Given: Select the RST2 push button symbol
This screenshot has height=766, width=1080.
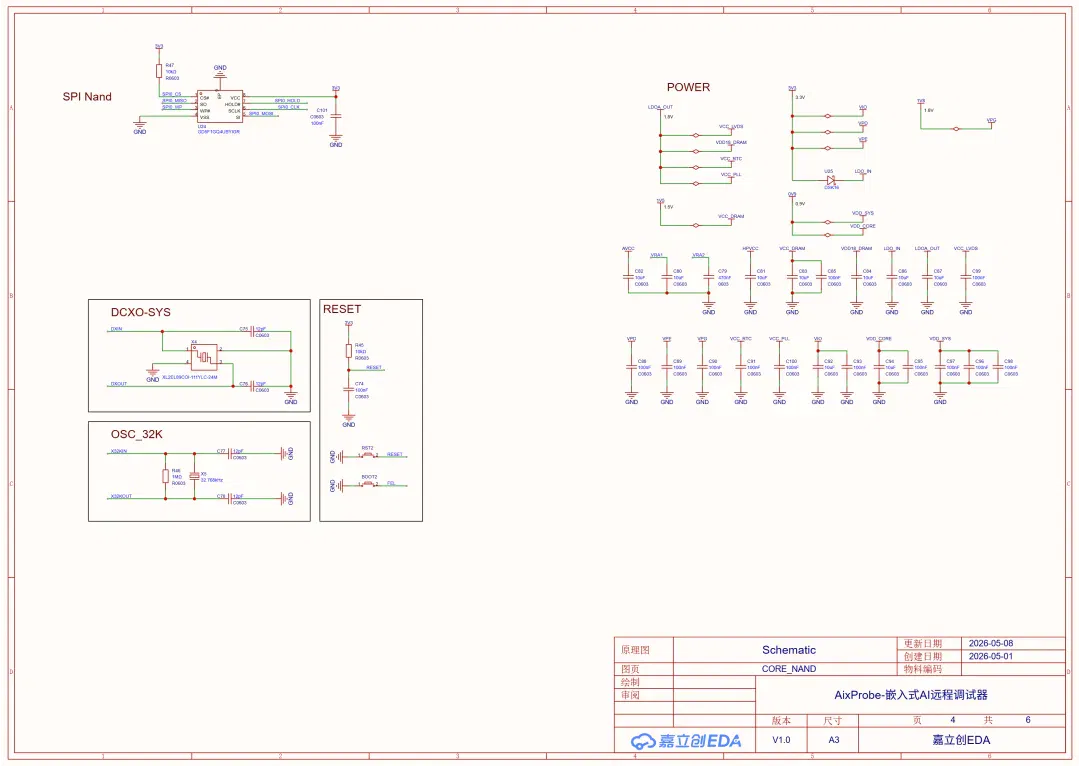Looking at the screenshot, I should coord(368,455).
